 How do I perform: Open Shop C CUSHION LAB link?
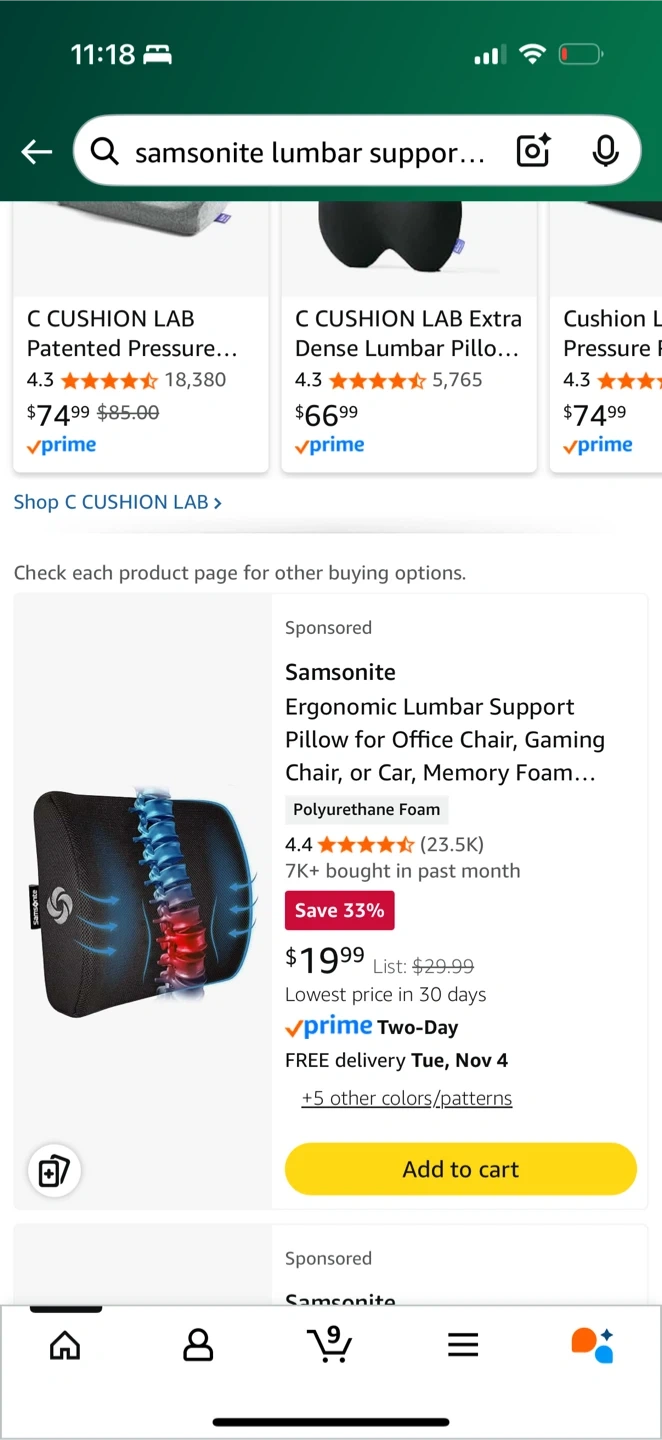[117, 502]
